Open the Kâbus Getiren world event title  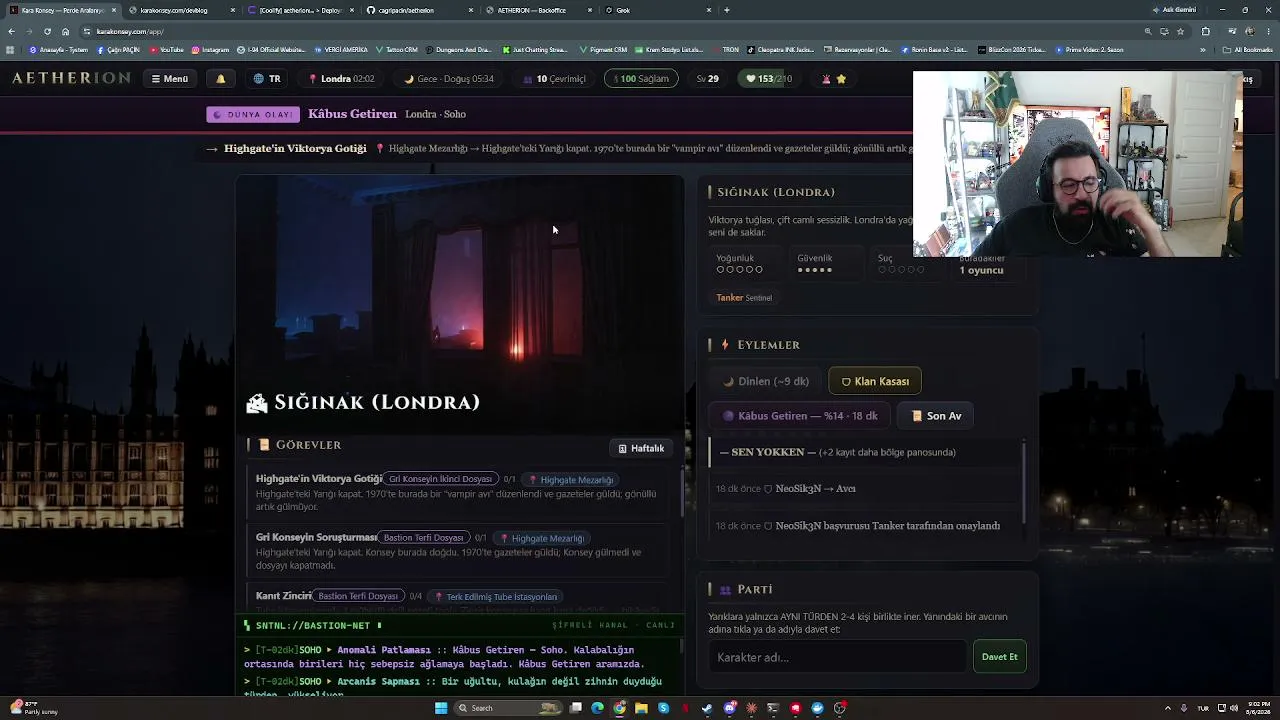pyautogui.click(x=352, y=114)
